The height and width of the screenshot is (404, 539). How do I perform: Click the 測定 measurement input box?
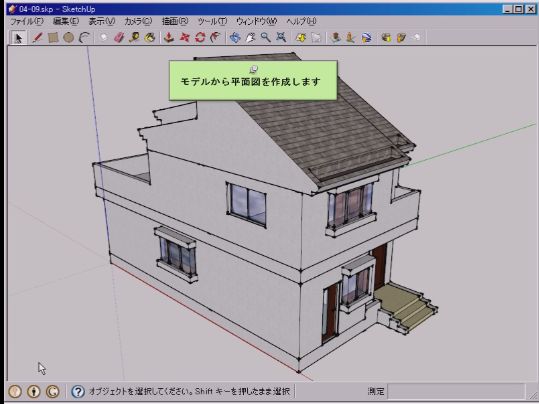[x=456, y=391]
